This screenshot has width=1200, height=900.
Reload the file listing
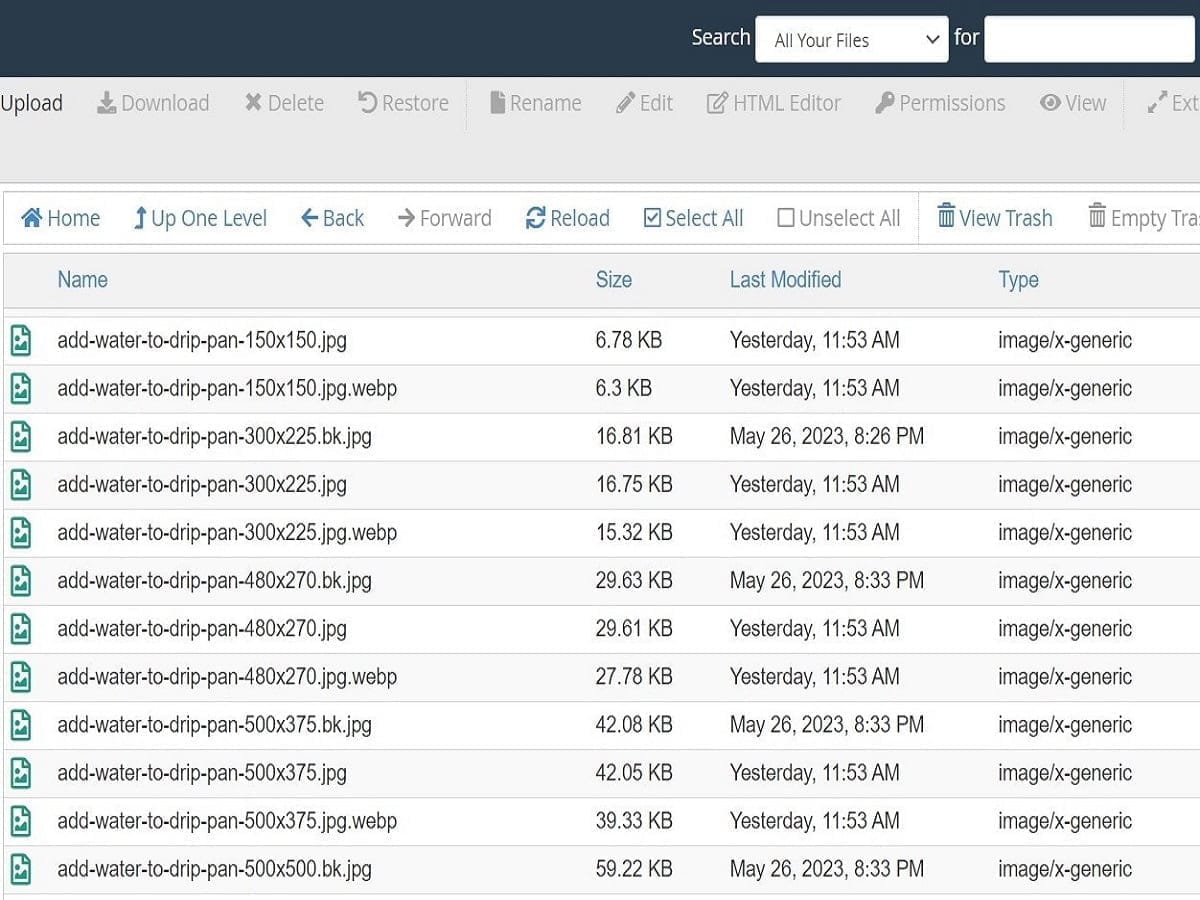tap(567, 218)
